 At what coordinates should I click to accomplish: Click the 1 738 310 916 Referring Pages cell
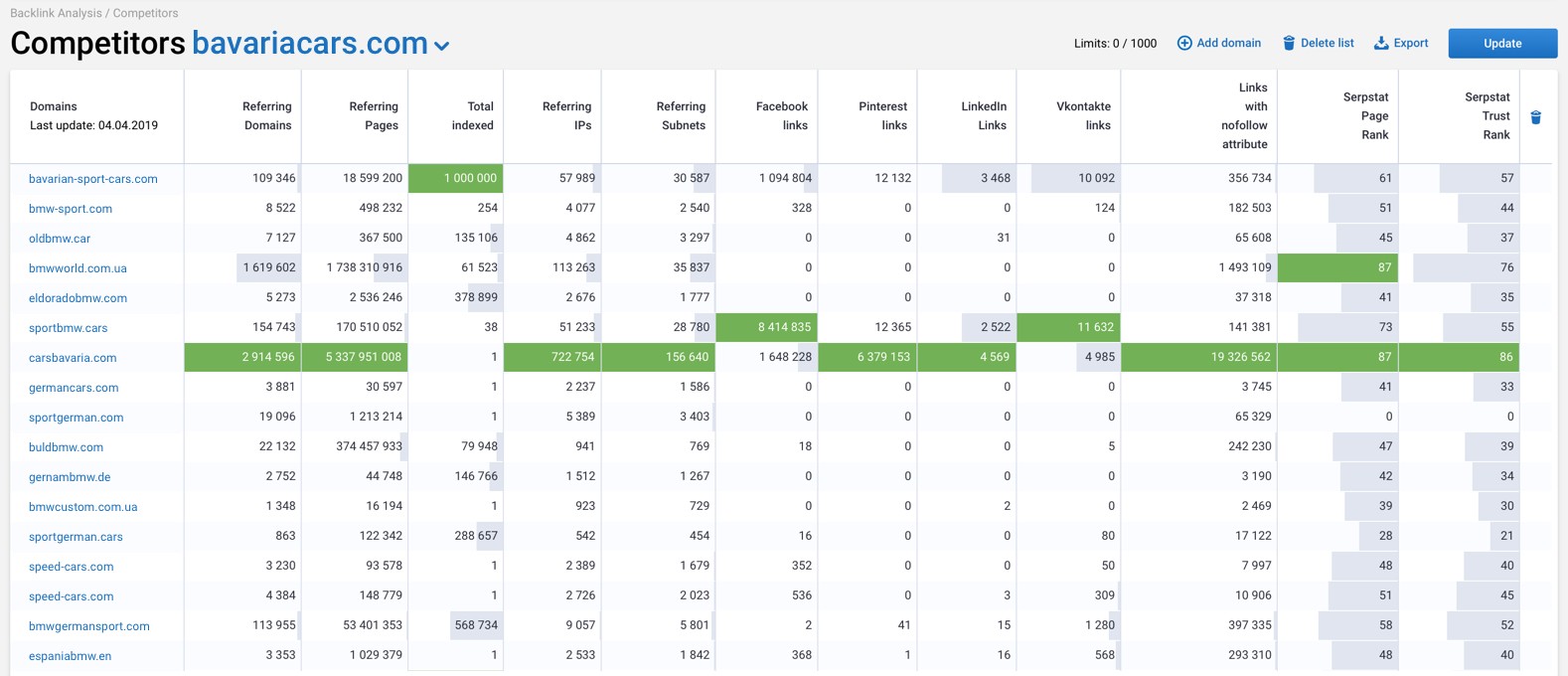tap(355, 267)
